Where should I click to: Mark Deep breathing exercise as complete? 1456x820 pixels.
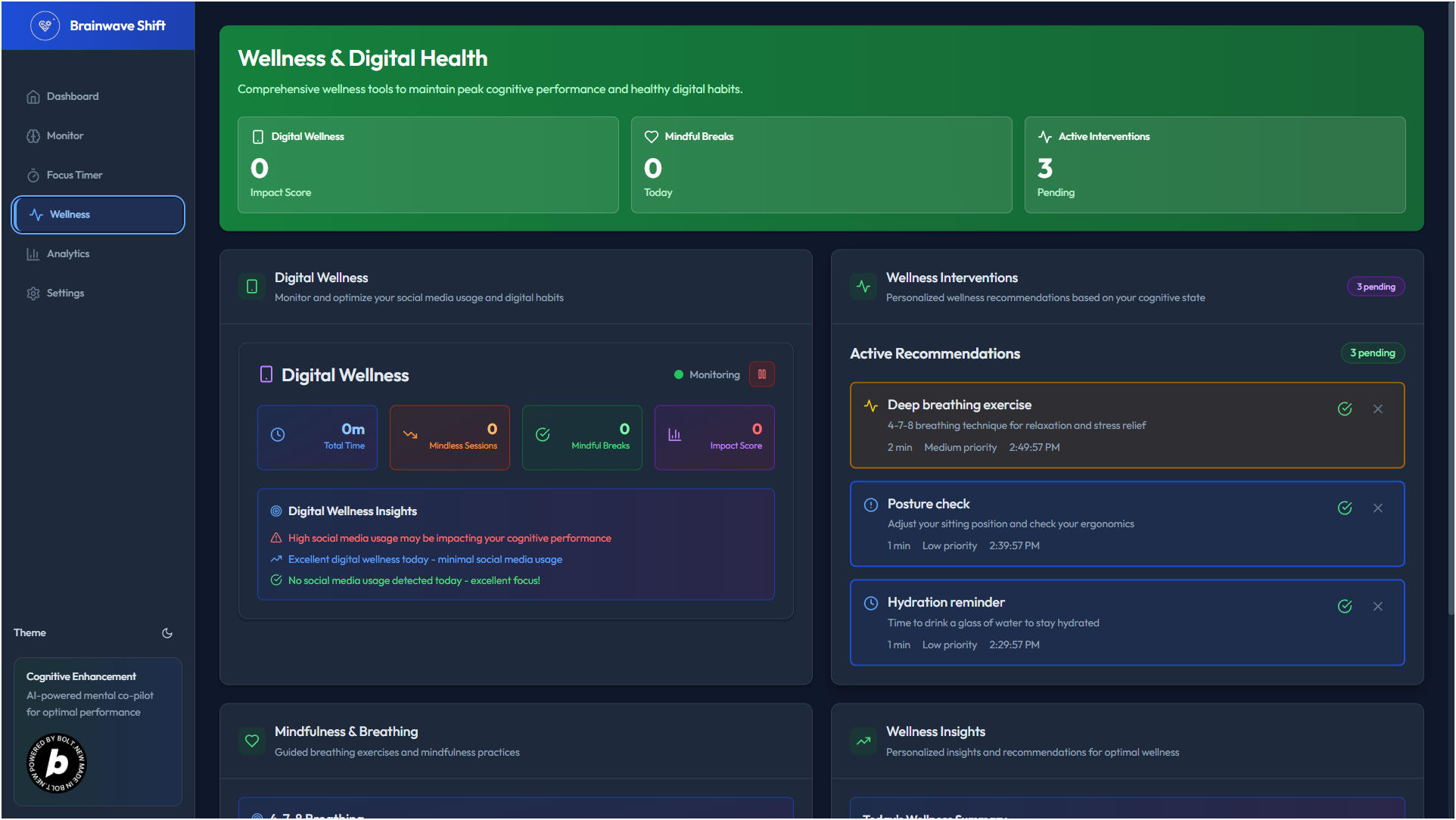1345,409
